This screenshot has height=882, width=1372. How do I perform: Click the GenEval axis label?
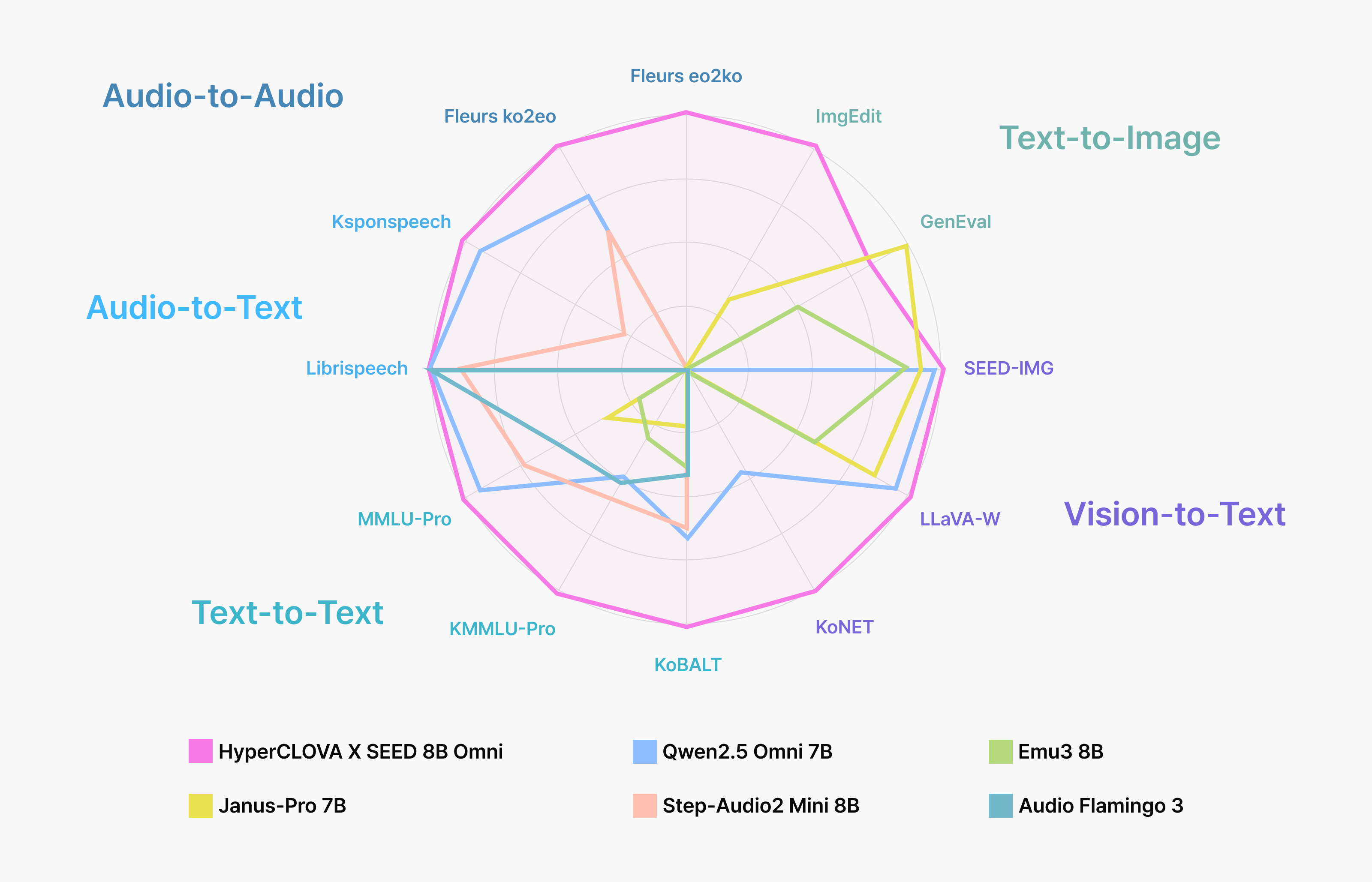click(x=955, y=222)
